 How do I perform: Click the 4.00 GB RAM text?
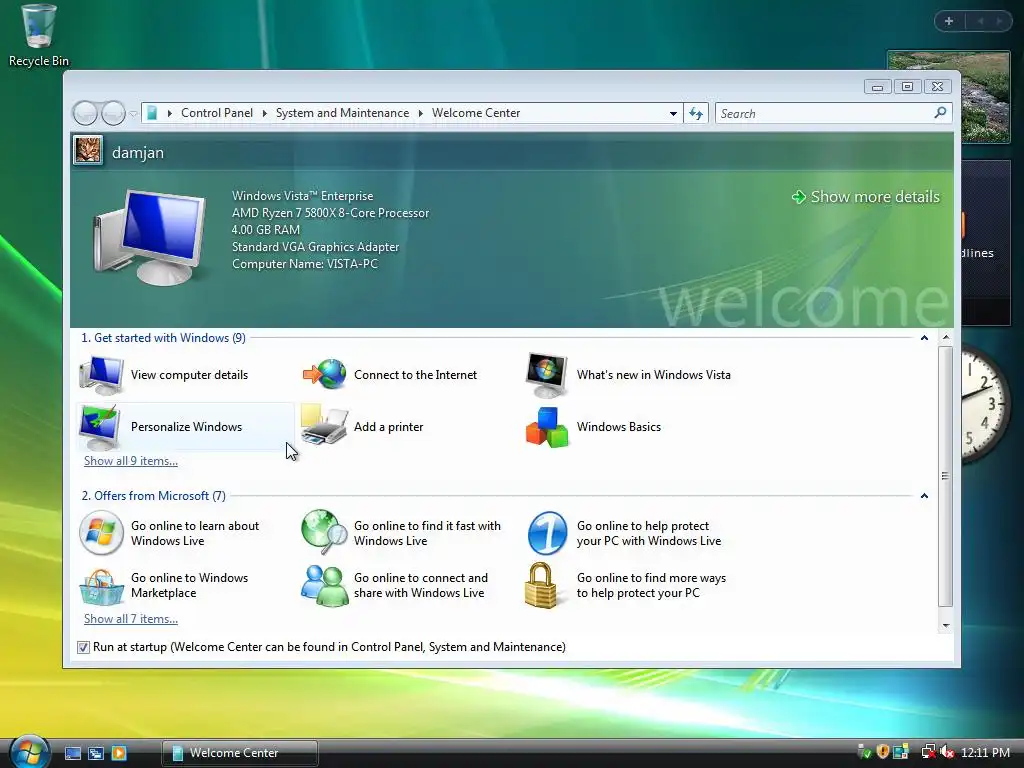pyautogui.click(x=266, y=230)
